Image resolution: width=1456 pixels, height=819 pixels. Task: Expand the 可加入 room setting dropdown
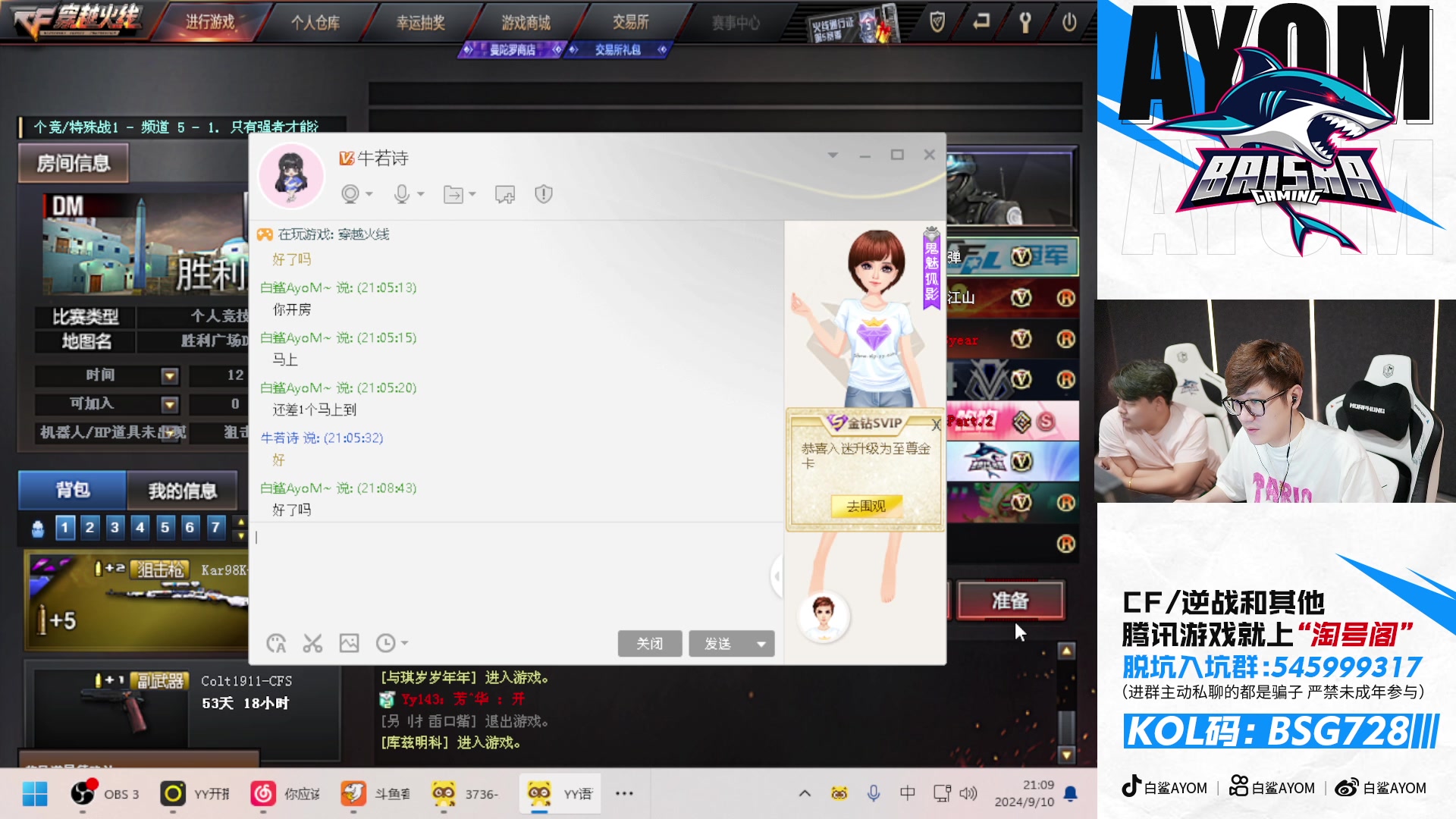[170, 405]
